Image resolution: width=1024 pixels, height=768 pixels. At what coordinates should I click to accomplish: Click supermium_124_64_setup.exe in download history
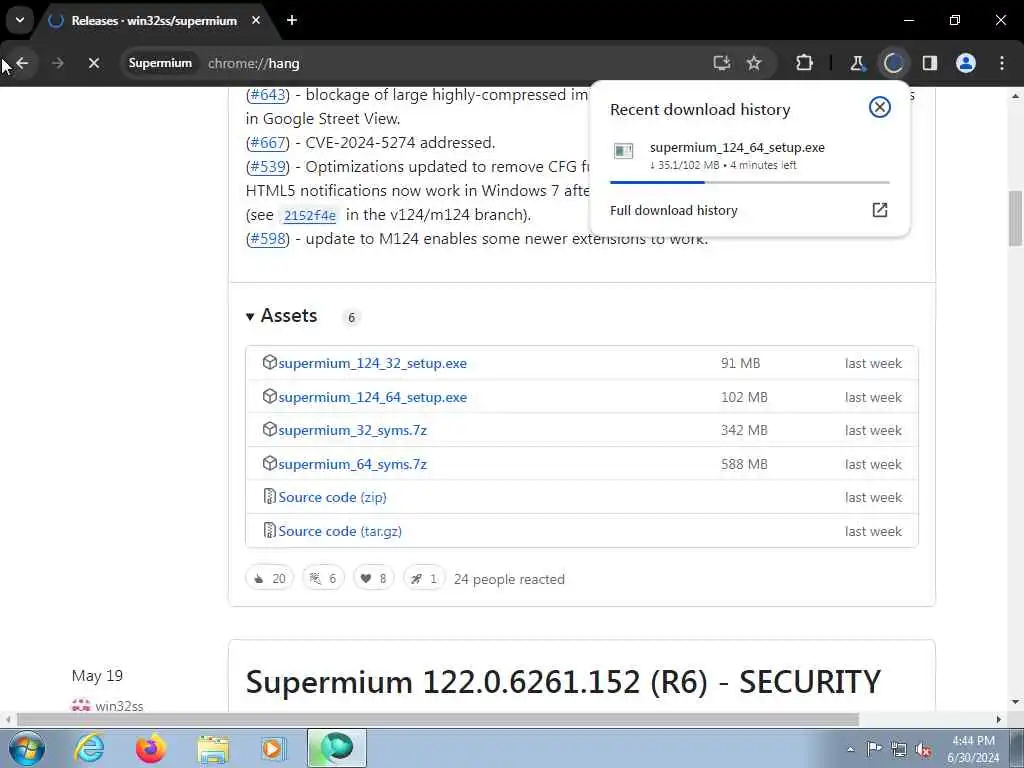tap(737, 148)
